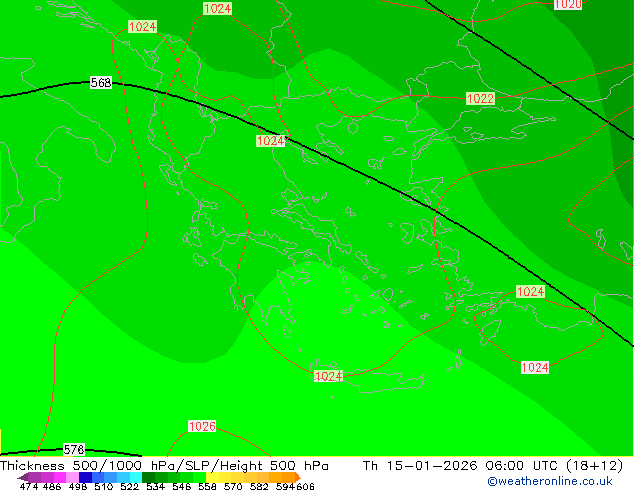Click the 558 legend value
634x490 pixels.
(207, 486)
